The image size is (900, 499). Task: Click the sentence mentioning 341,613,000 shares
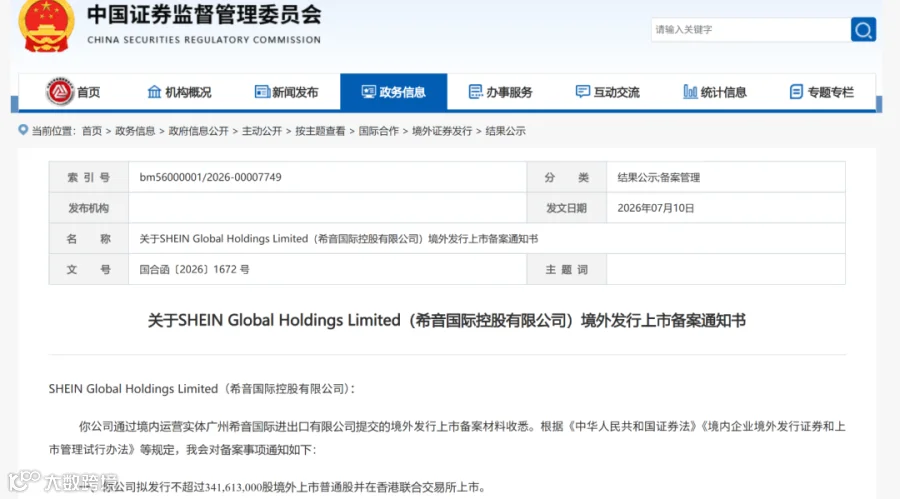click(285, 487)
